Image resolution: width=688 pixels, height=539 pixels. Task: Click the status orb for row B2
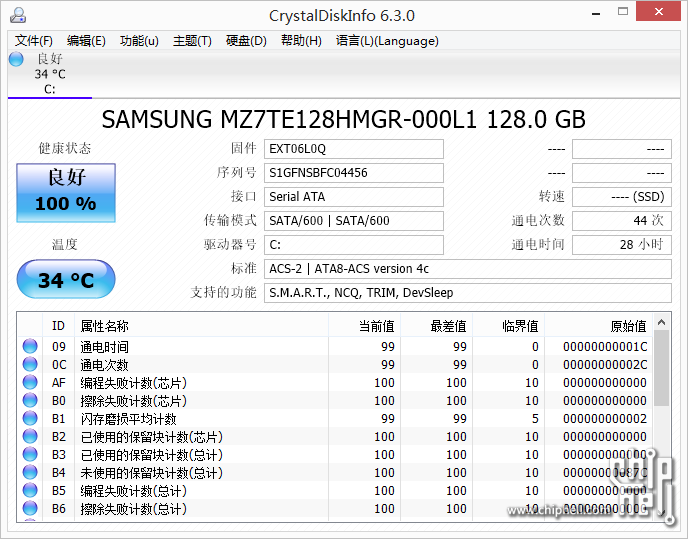[30, 436]
